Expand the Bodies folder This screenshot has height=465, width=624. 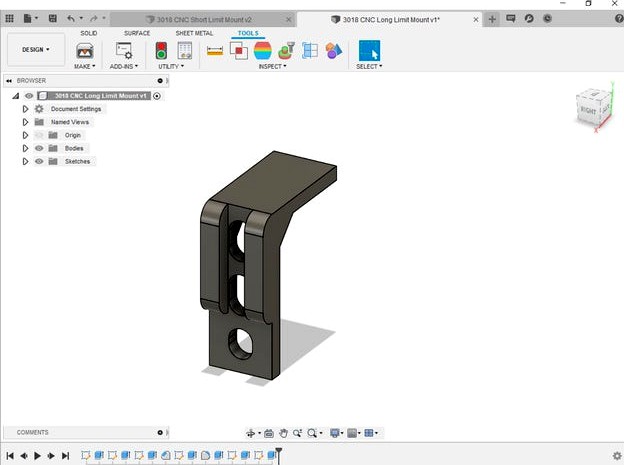pos(25,148)
